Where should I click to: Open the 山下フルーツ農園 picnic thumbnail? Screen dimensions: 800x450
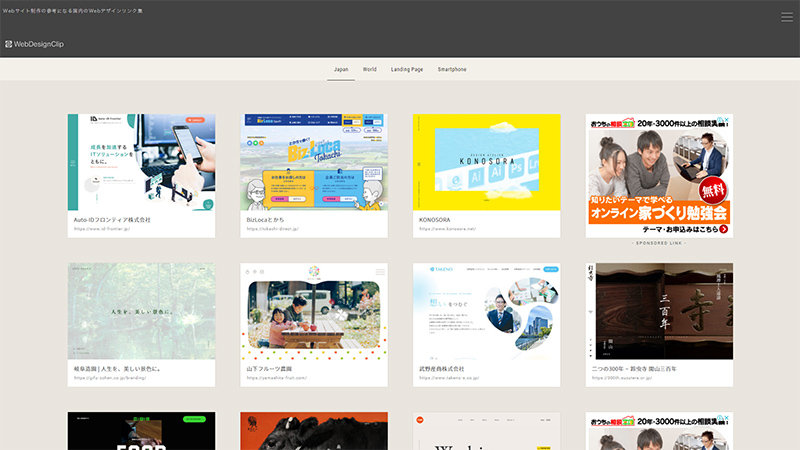tap(314, 311)
